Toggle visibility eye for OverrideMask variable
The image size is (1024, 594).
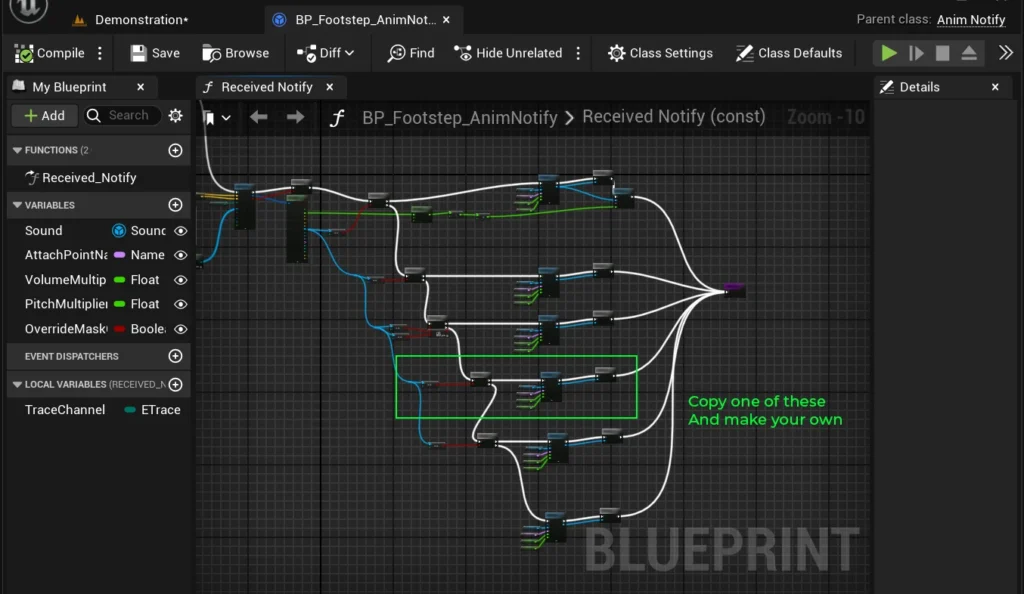point(181,329)
